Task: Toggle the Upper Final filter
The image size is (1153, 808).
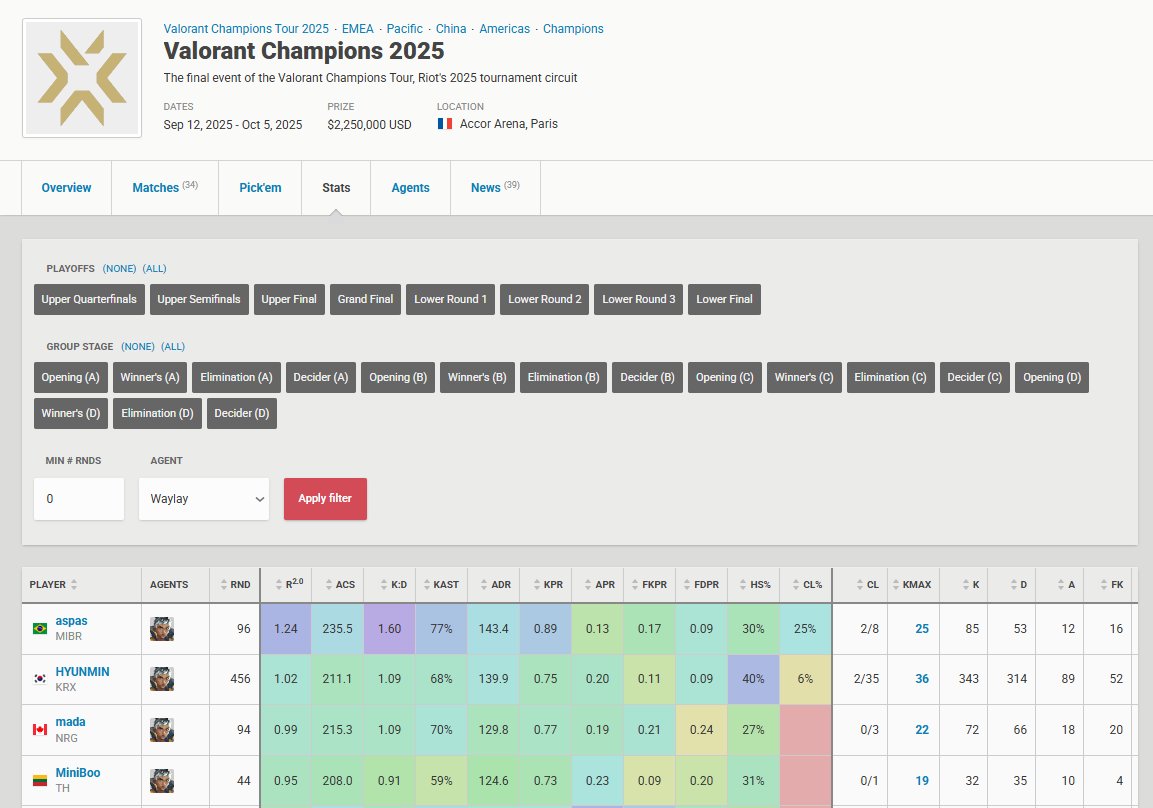Action: coord(289,299)
